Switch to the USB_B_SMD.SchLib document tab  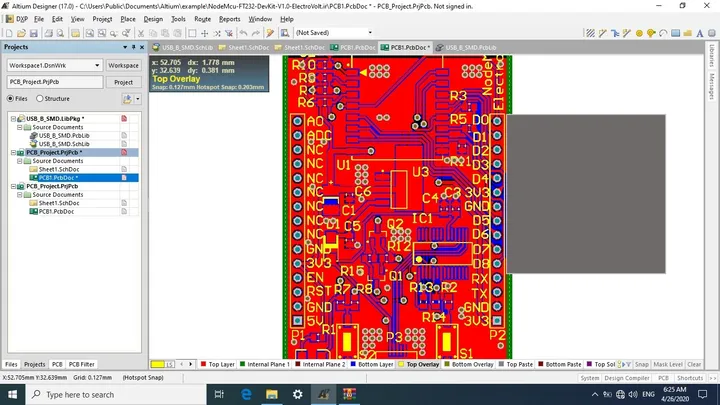pos(183,47)
